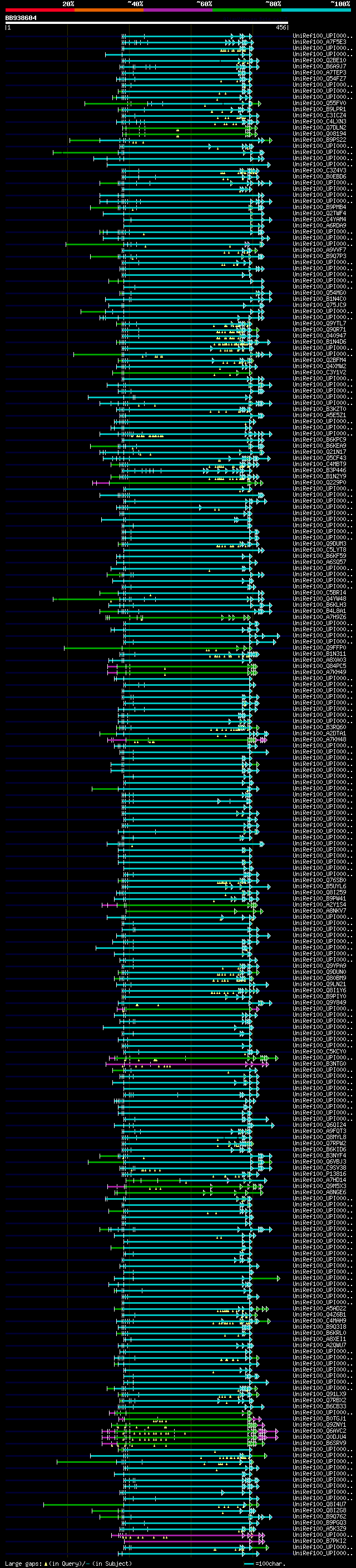Select hit label UniRef100_A8XEI1
Screen dimensions: 356x1568
pos(319,1338)
